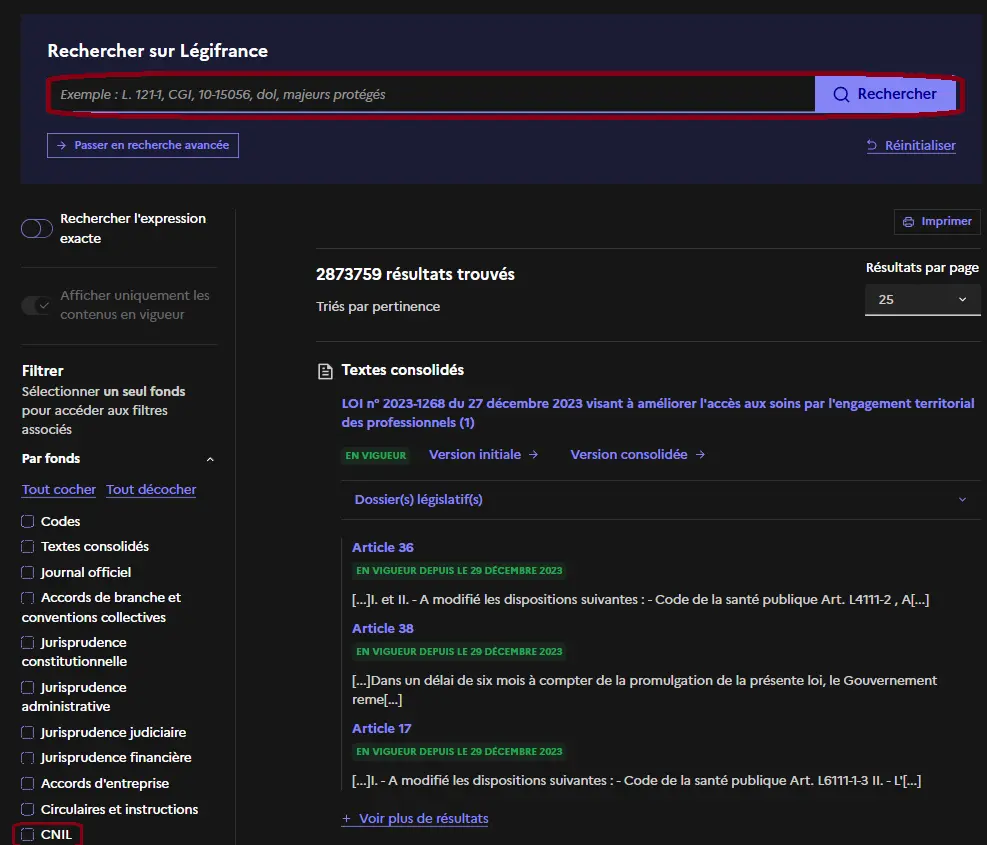Click Article 36 'EN VIGUEUR DEPUIS LE 29 DÉCEMBRE 2023' badge
This screenshot has width=987, height=845.
(459, 570)
